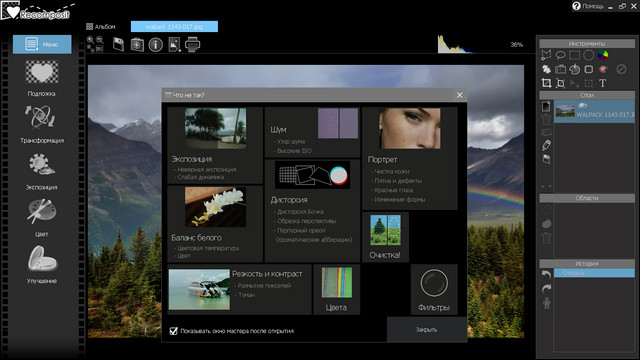The image size is (640, 360).
Task: Click the Zoom out magnifier icon
Action: 100,40
